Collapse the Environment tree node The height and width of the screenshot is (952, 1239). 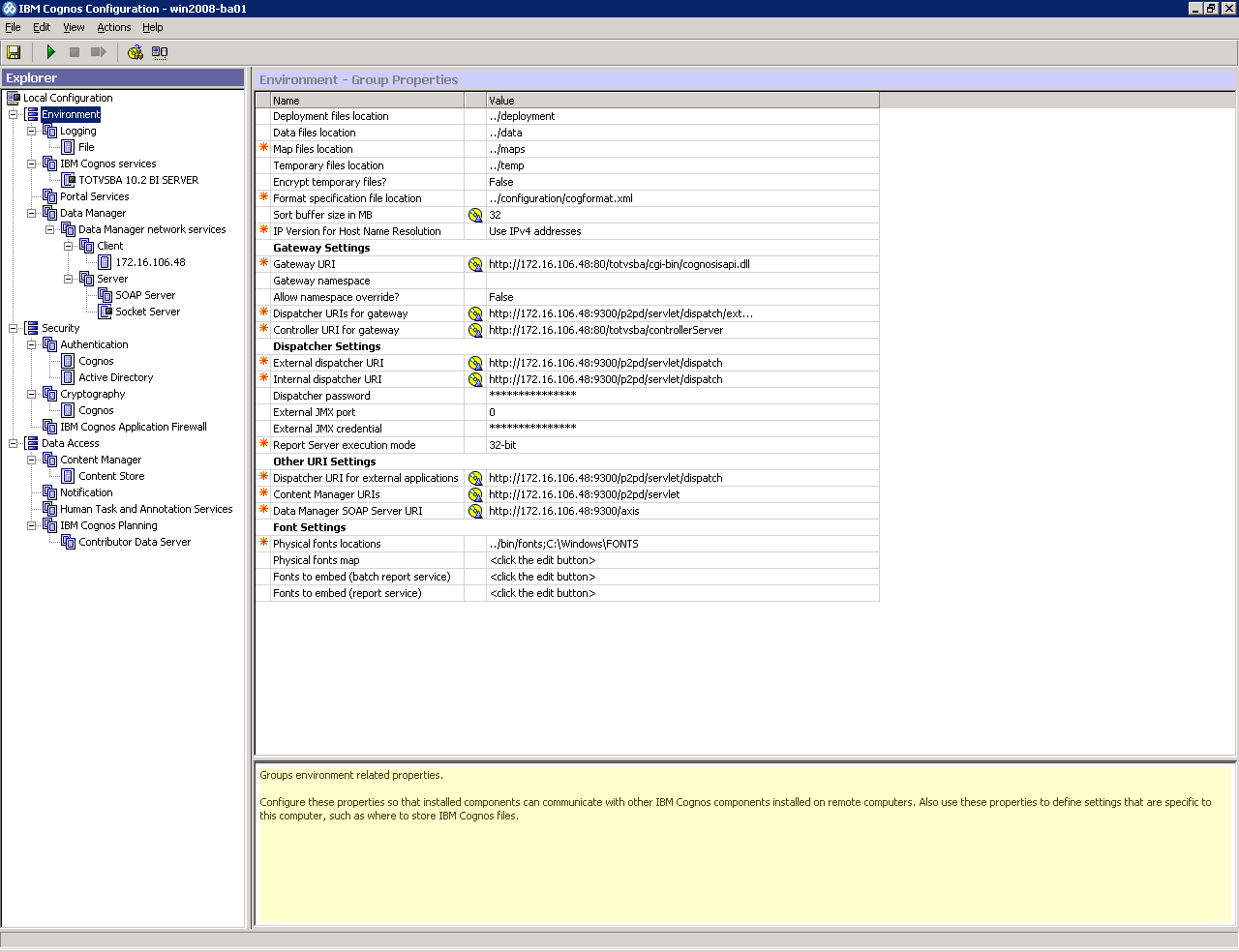click(x=14, y=114)
